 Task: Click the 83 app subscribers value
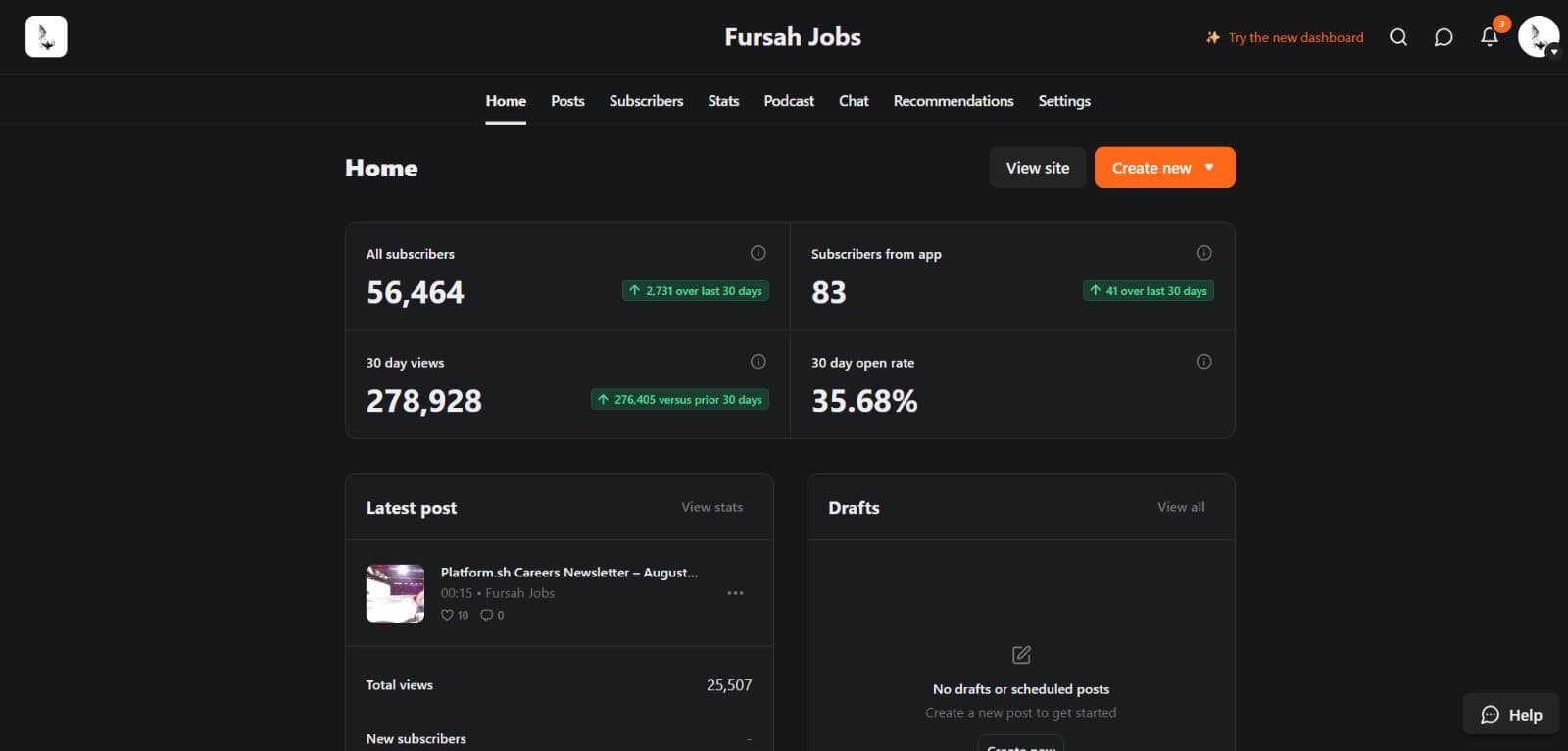point(829,292)
